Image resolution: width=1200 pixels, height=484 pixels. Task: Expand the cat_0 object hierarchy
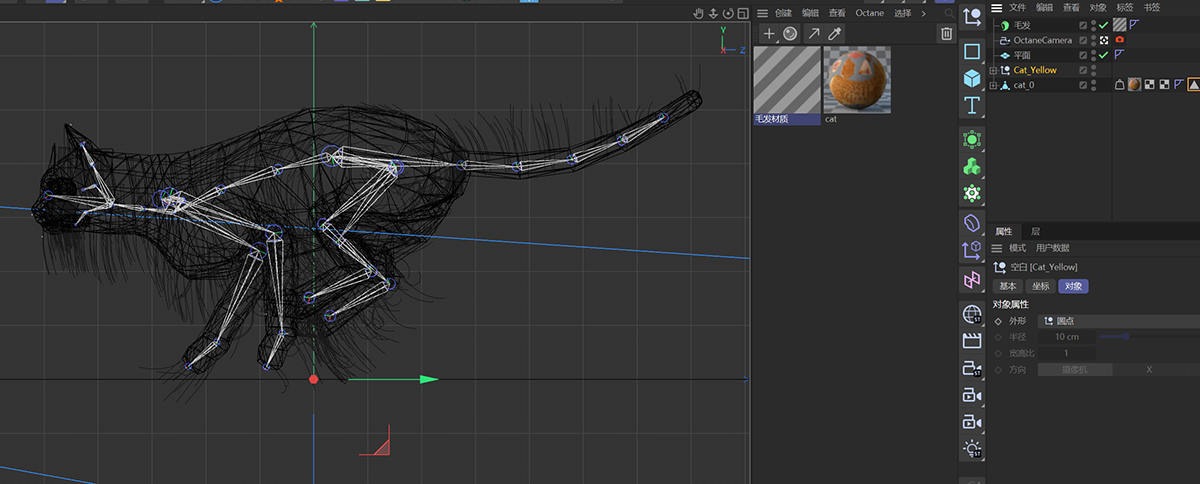(x=993, y=86)
